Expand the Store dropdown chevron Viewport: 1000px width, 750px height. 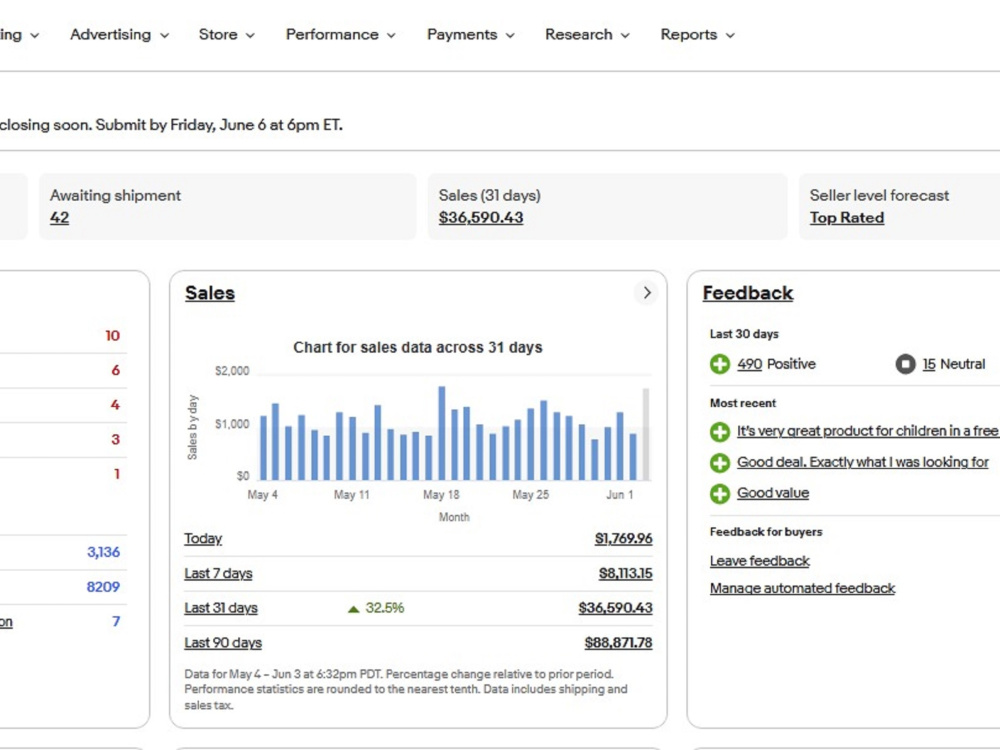click(x=250, y=36)
